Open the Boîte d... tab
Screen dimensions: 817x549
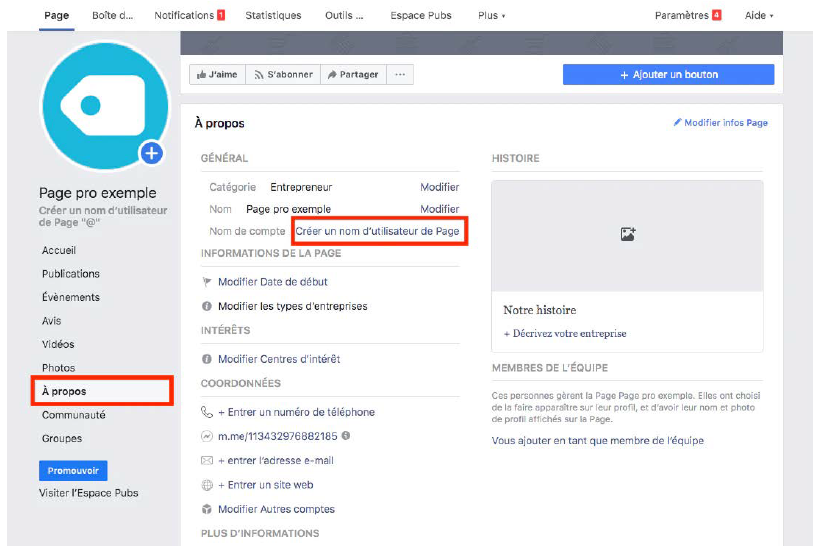113,16
